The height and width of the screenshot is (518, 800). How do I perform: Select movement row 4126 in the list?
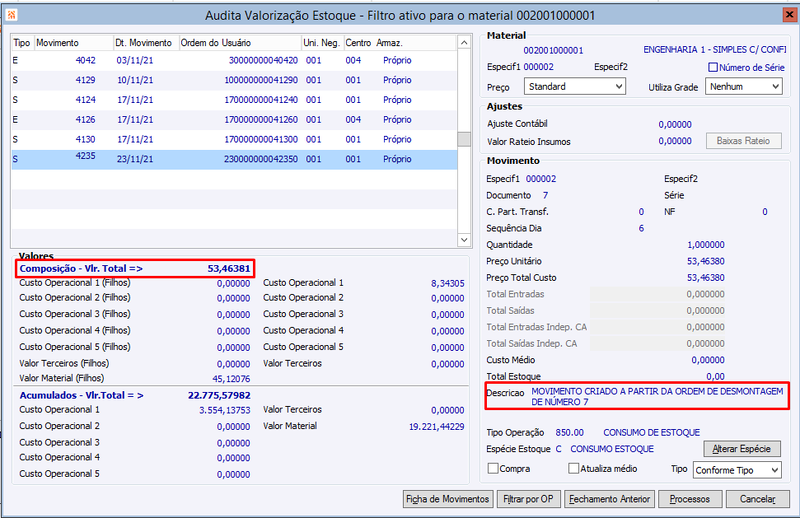click(x=234, y=119)
